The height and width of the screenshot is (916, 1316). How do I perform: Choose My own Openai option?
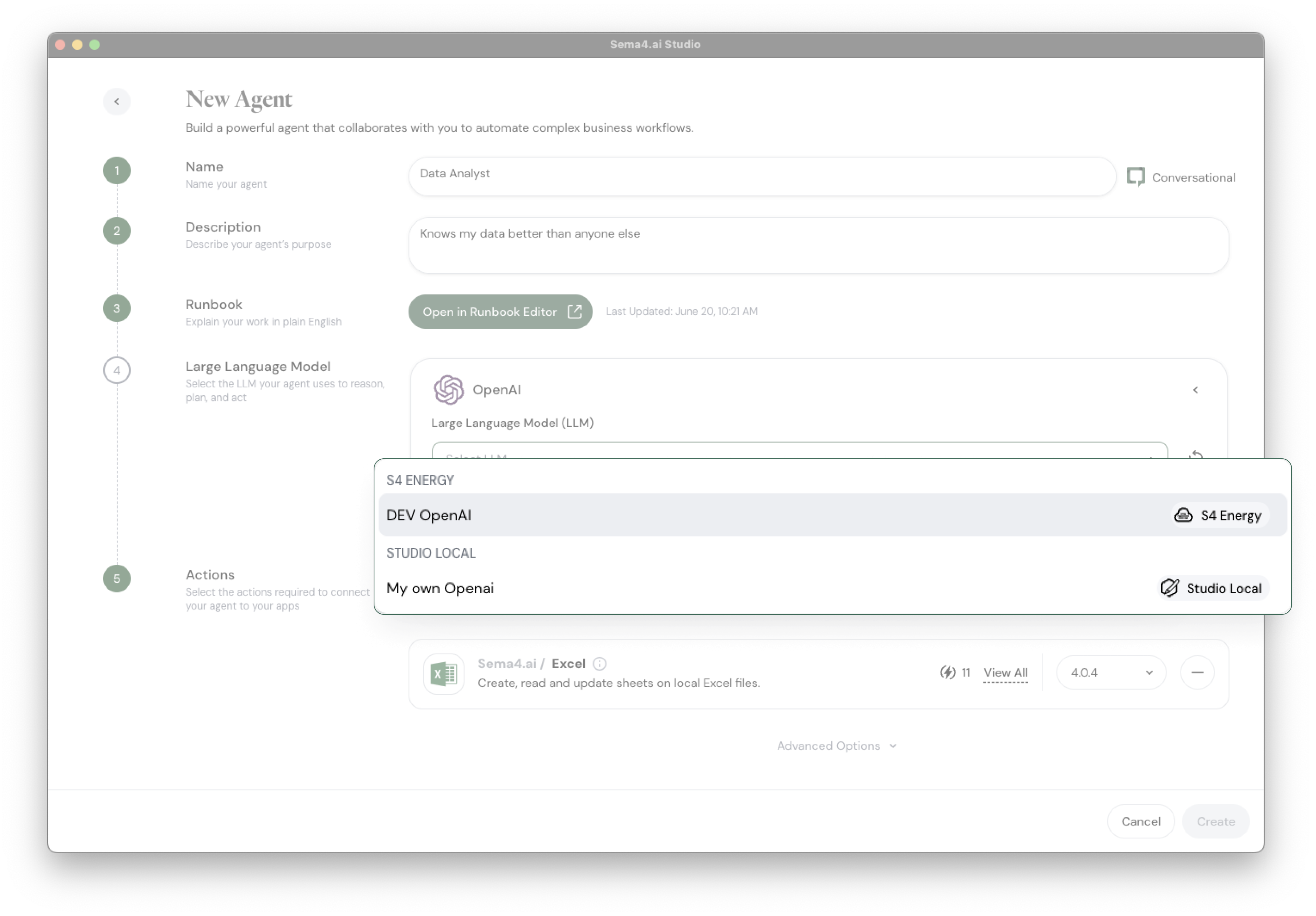point(832,588)
